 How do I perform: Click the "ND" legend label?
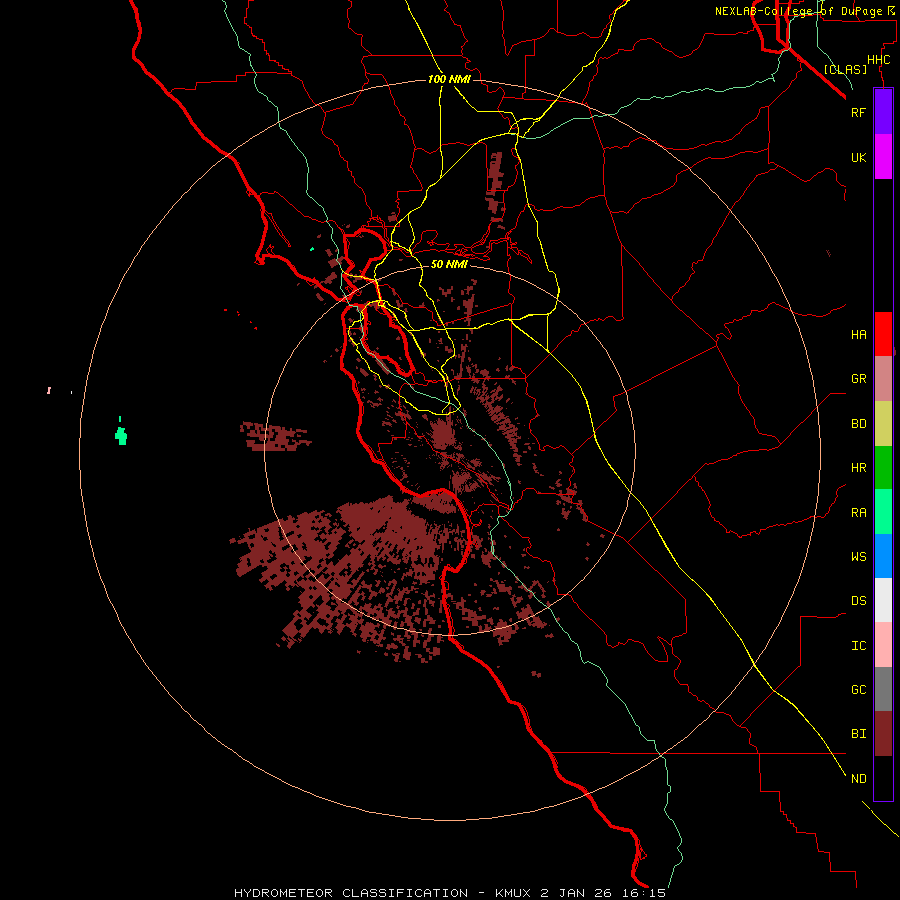(858, 778)
